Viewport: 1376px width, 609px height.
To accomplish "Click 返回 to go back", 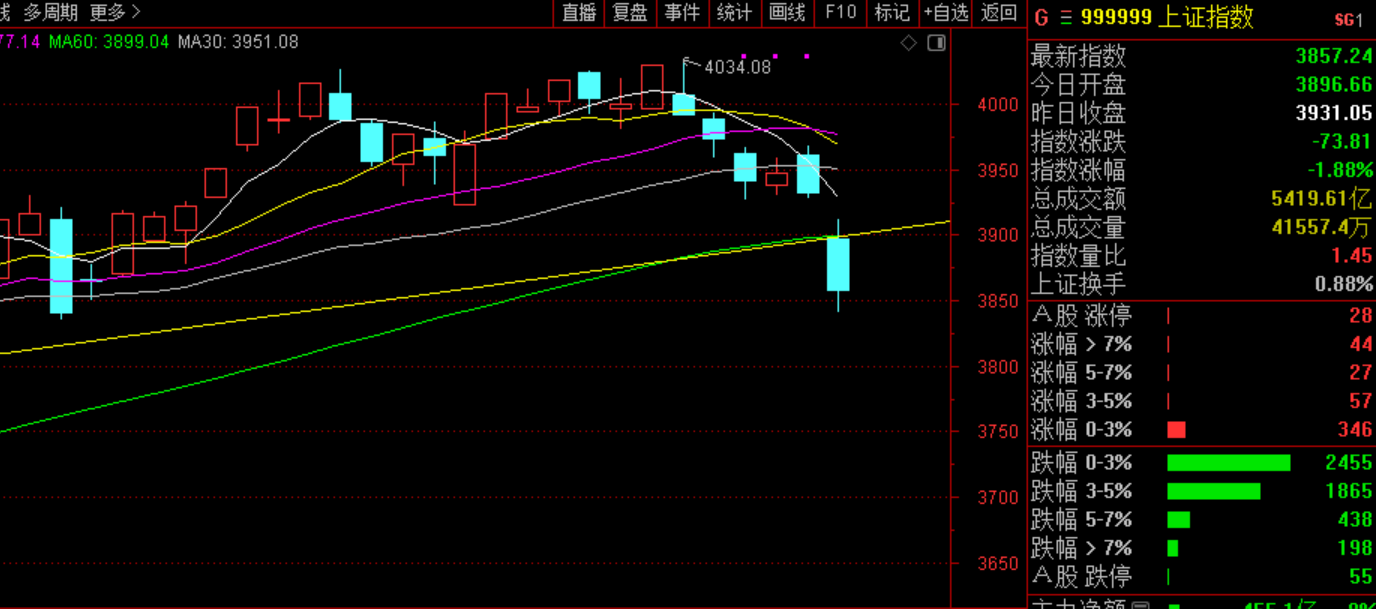I will 999,12.
